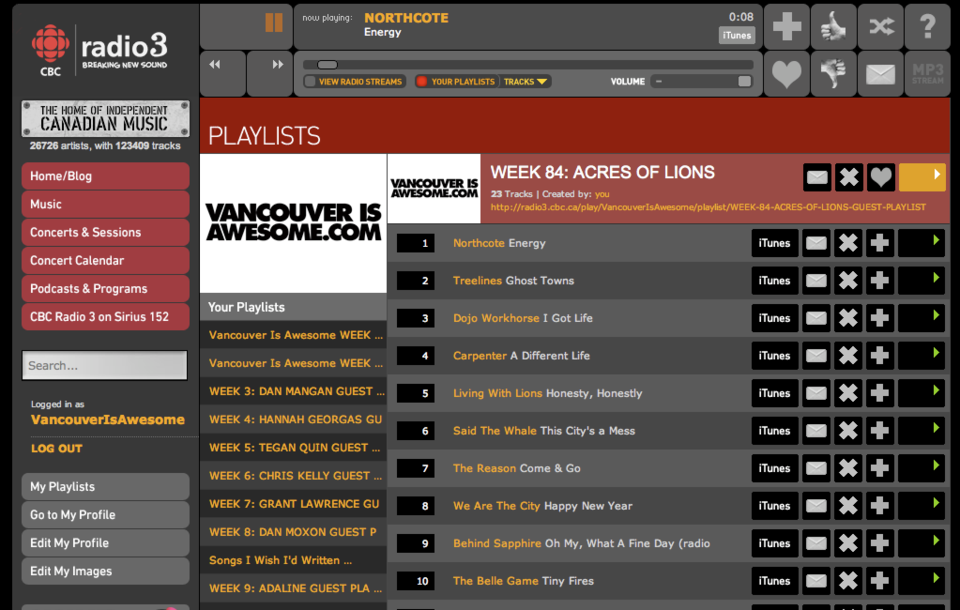Open the Home/Blog menu item
This screenshot has width=960, height=610.
pyautogui.click(x=105, y=176)
